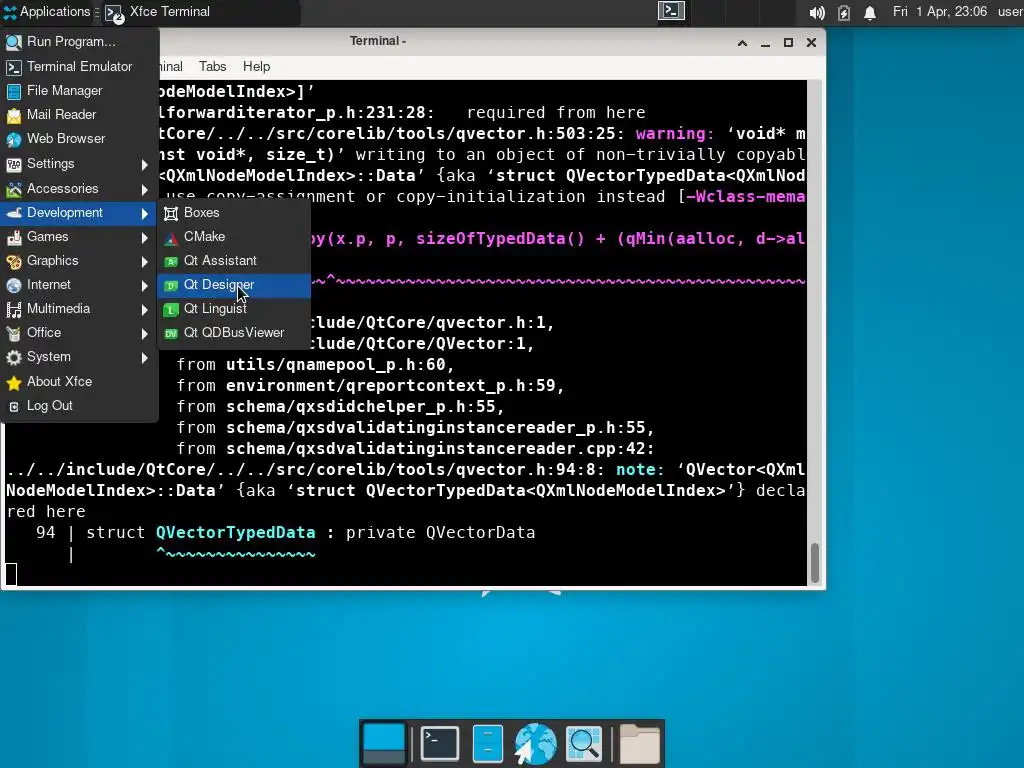Click the terminal icon in top panel

click(671, 11)
